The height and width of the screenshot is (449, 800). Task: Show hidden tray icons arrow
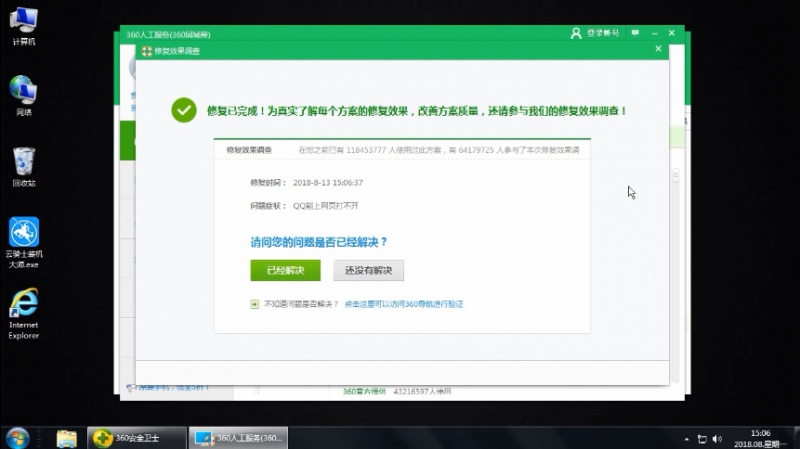687,439
